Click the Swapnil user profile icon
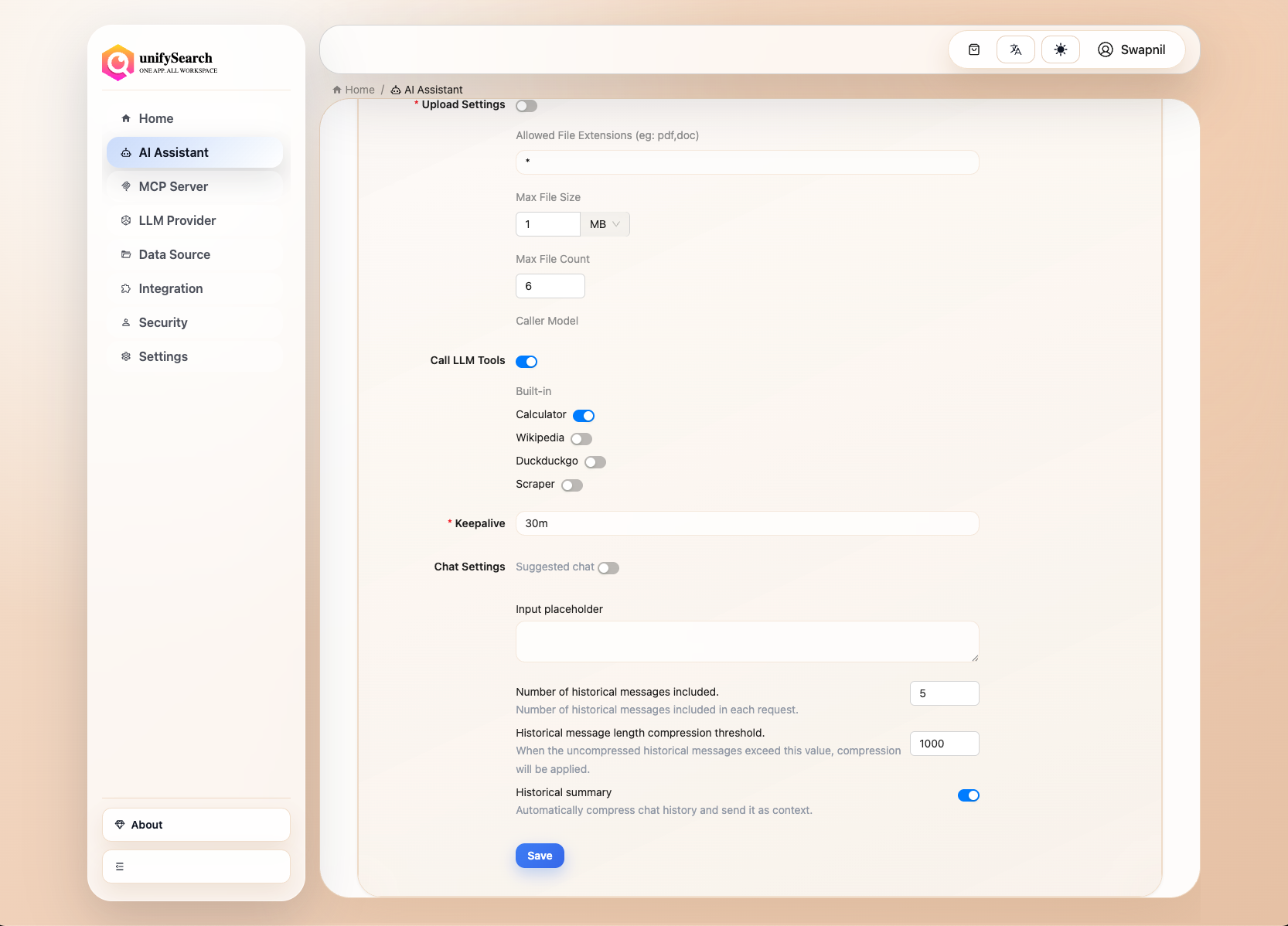The height and width of the screenshot is (926, 1288). pyautogui.click(x=1106, y=49)
